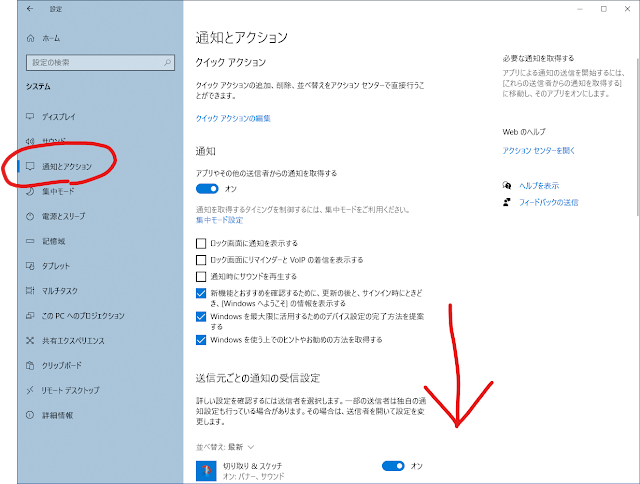
Task: Click the back arrow icon
Action: tap(30, 9)
